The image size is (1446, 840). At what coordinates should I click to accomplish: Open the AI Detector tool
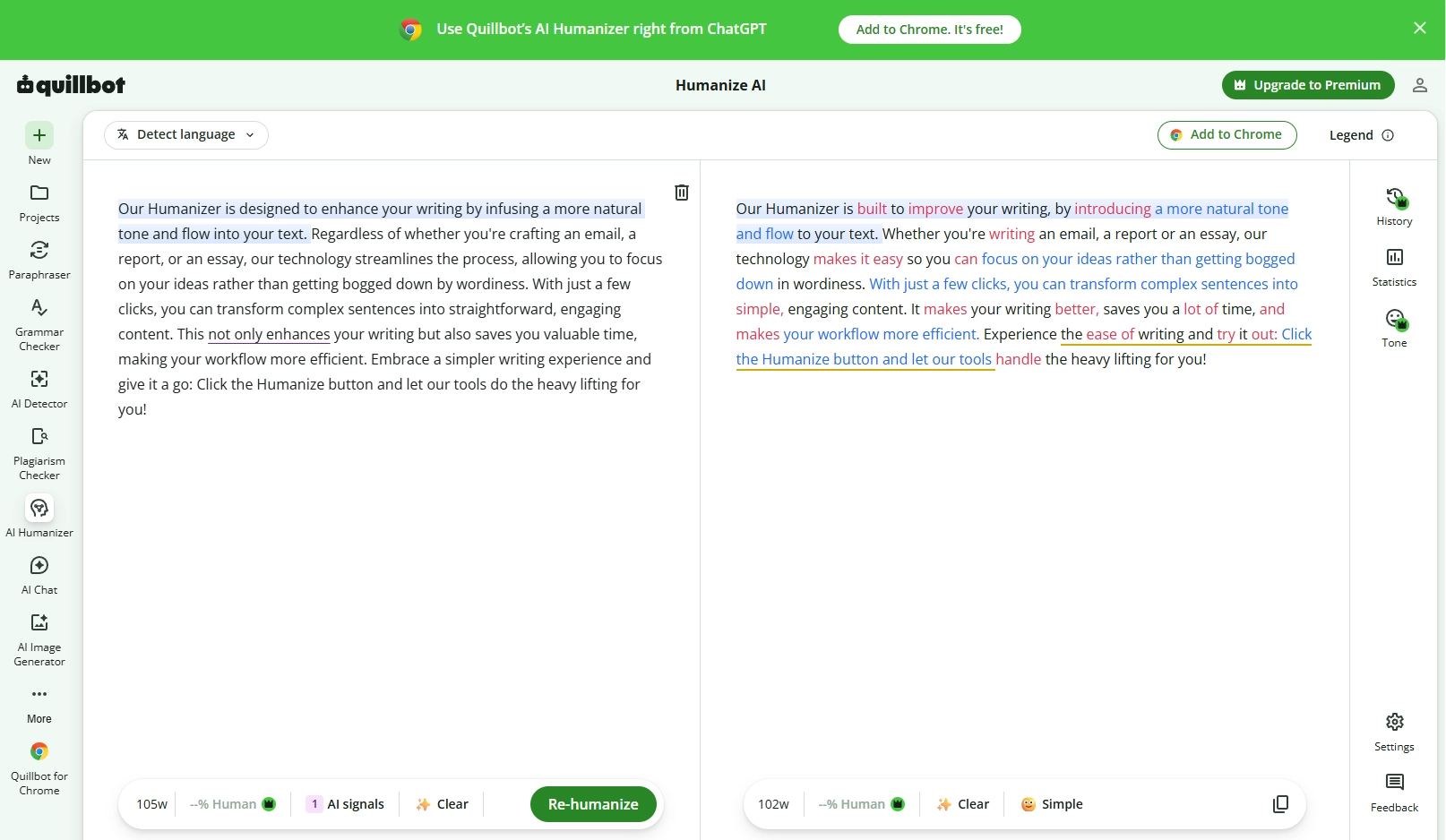[x=39, y=389]
